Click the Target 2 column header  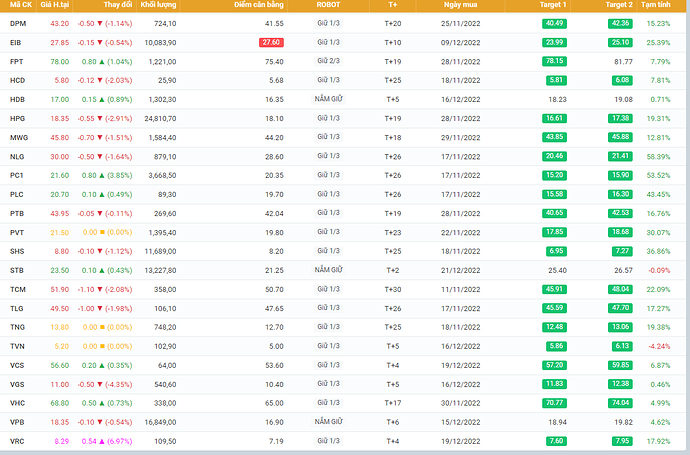(x=619, y=5)
